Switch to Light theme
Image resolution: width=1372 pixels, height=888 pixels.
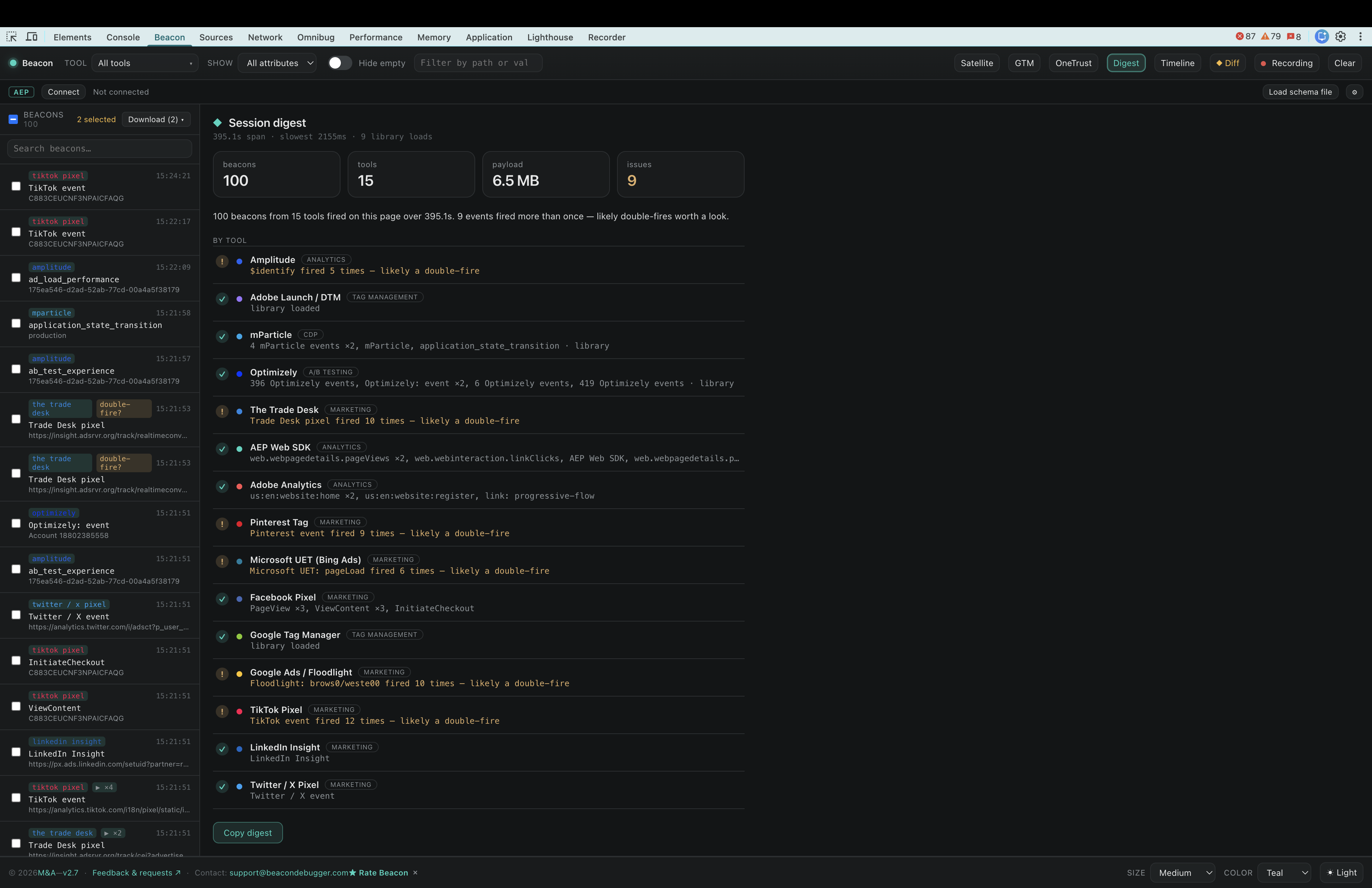[1342, 872]
